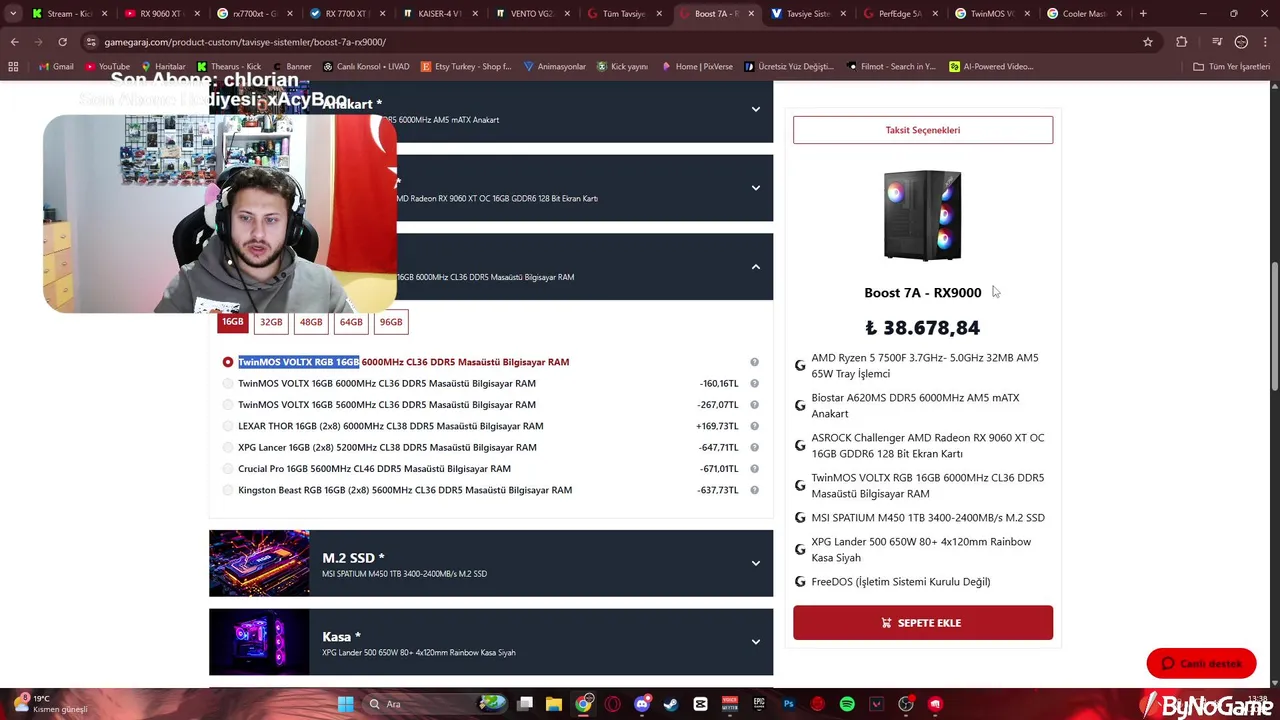Open Steam from taskbar
The image size is (1280, 720).
click(671, 704)
